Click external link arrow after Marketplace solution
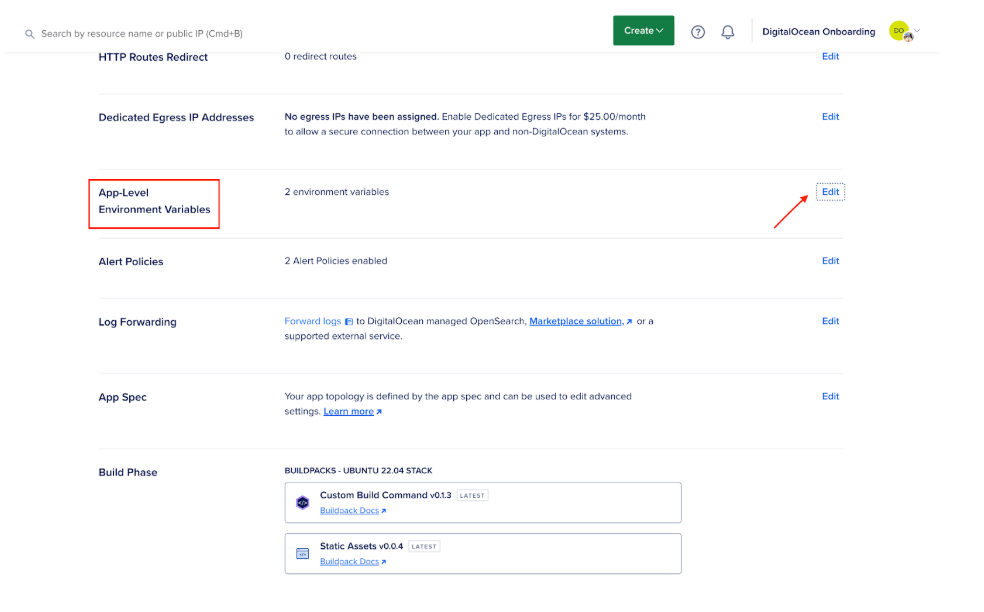 tap(629, 321)
